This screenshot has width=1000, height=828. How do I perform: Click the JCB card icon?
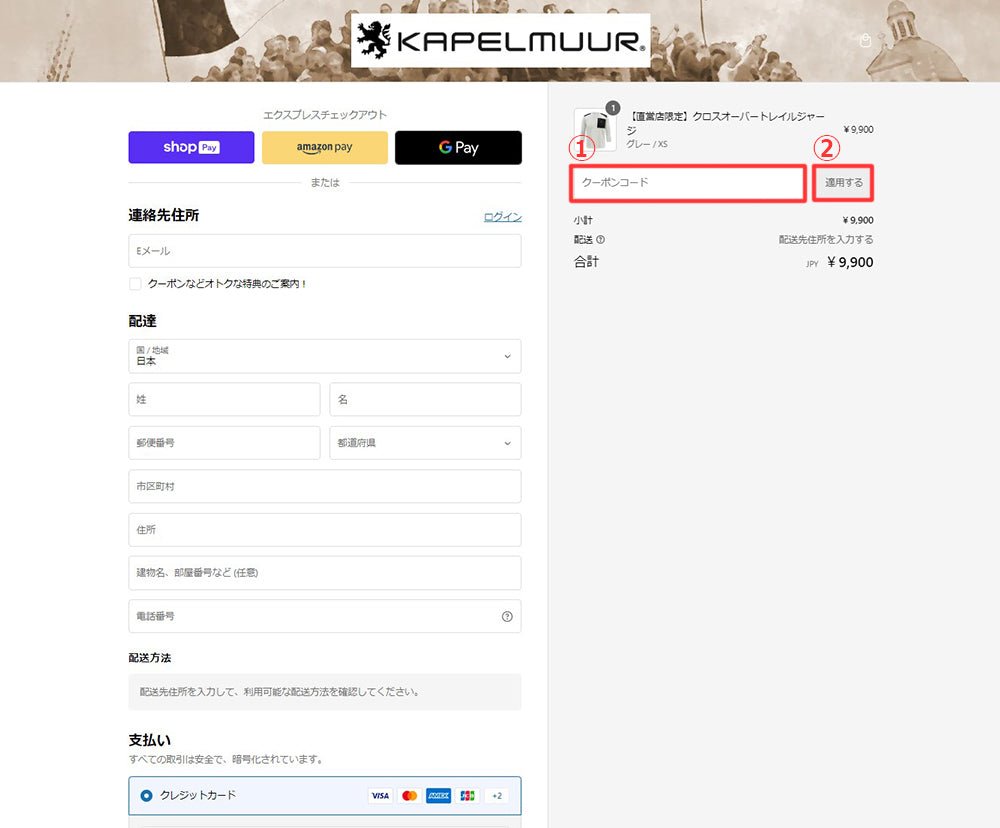[467, 795]
